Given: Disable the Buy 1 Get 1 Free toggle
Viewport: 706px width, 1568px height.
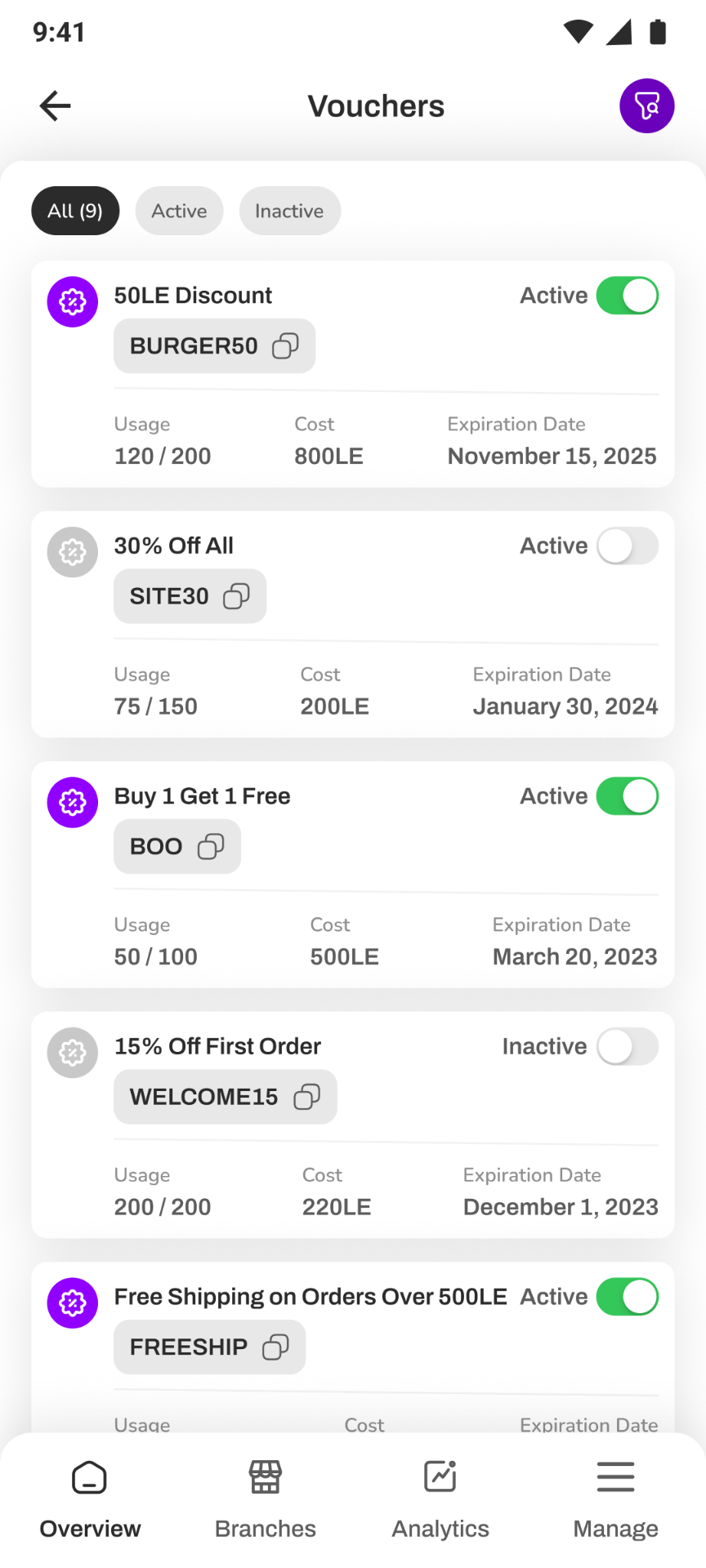Looking at the screenshot, I should pos(628,796).
